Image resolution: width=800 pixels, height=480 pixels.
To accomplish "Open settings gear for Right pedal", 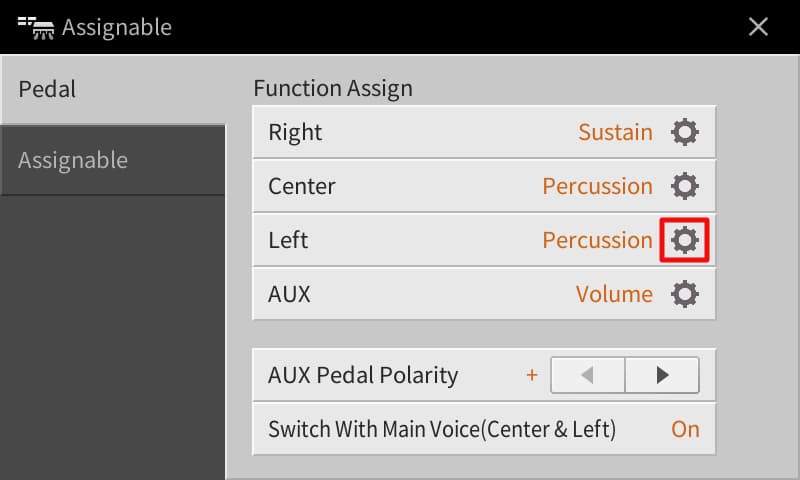I will [x=685, y=132].
